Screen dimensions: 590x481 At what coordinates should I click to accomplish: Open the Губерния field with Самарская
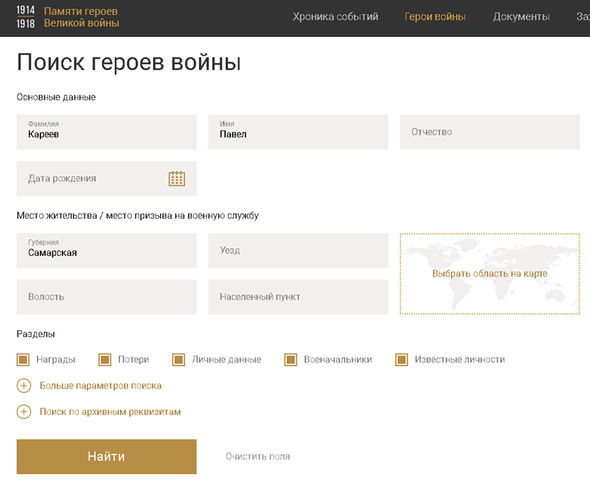[106, 250]
